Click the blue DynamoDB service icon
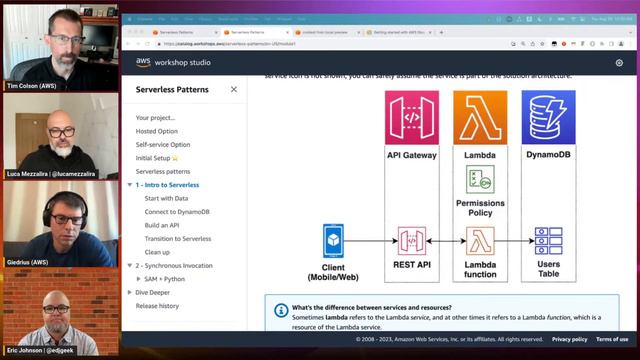Viewport: 640px width, 360px height. (x=548, y=118)
